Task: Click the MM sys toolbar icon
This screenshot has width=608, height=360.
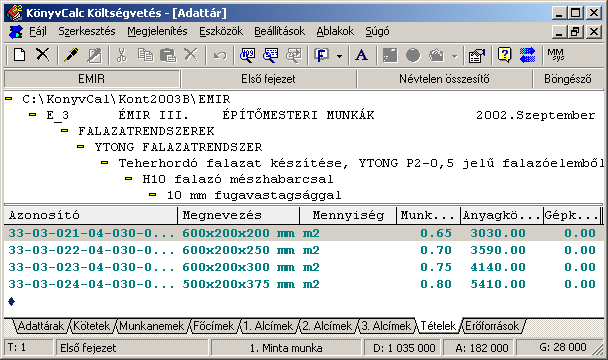Action: coord(556,55)
